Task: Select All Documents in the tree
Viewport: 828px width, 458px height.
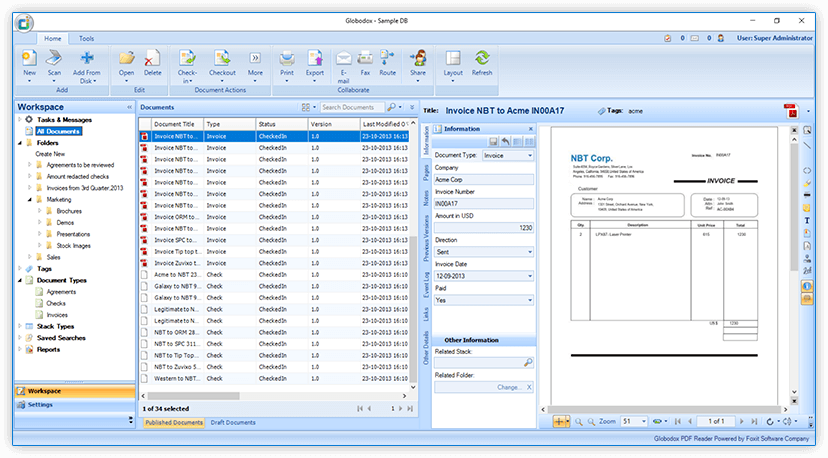Action: (x=58, y=131)
